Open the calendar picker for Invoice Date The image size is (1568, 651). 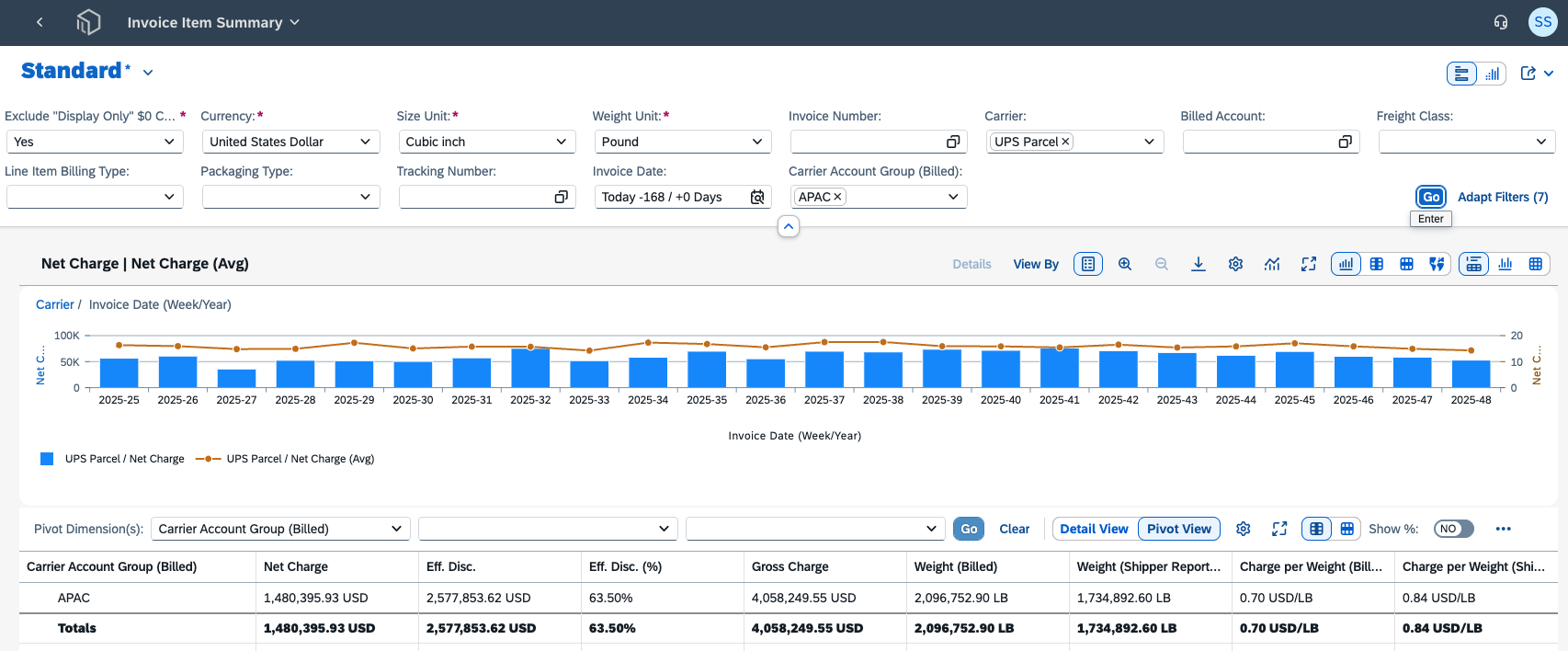pos(757,197)
